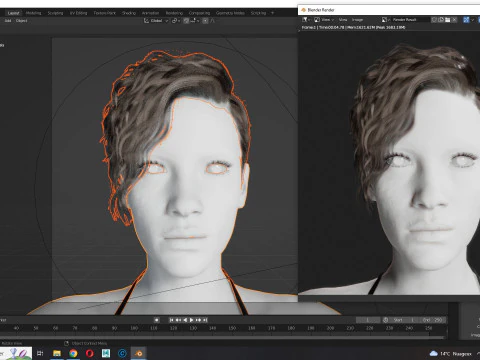Play animation in reverse
The height and width of the screenshot is (360, 480).
185,320
